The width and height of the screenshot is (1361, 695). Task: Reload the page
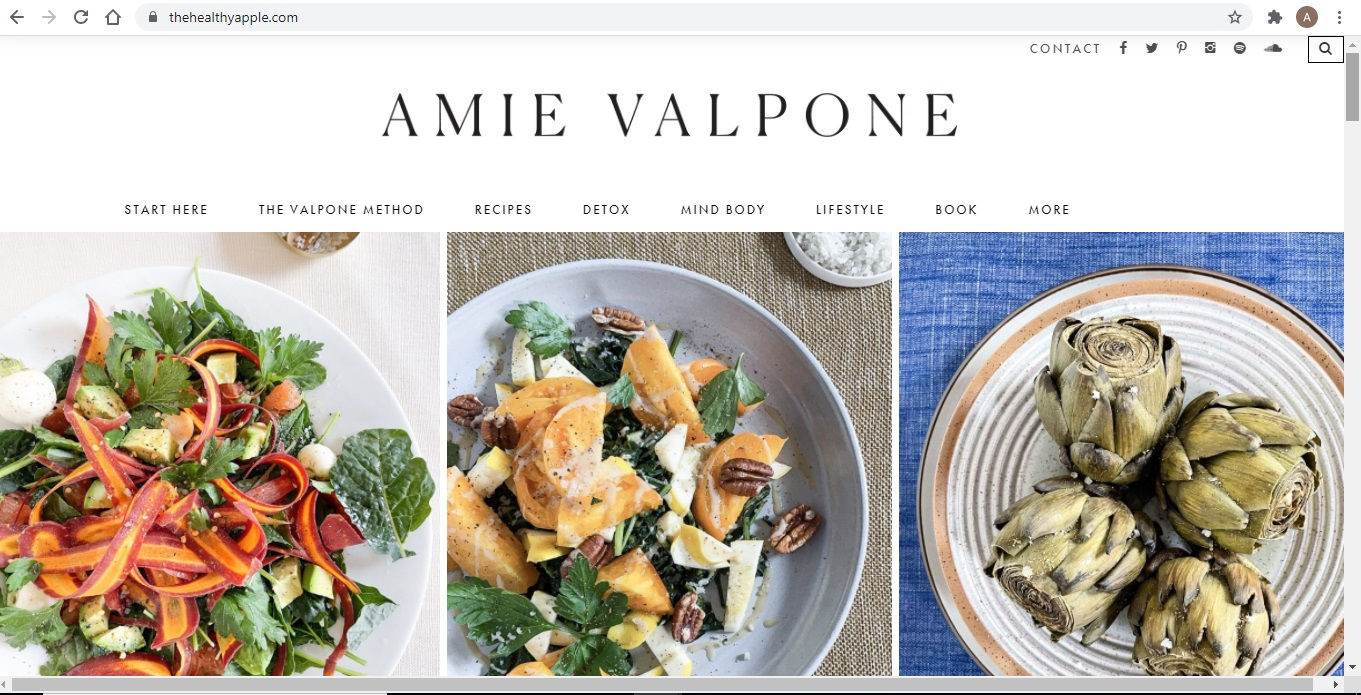(x=81, y=17)
